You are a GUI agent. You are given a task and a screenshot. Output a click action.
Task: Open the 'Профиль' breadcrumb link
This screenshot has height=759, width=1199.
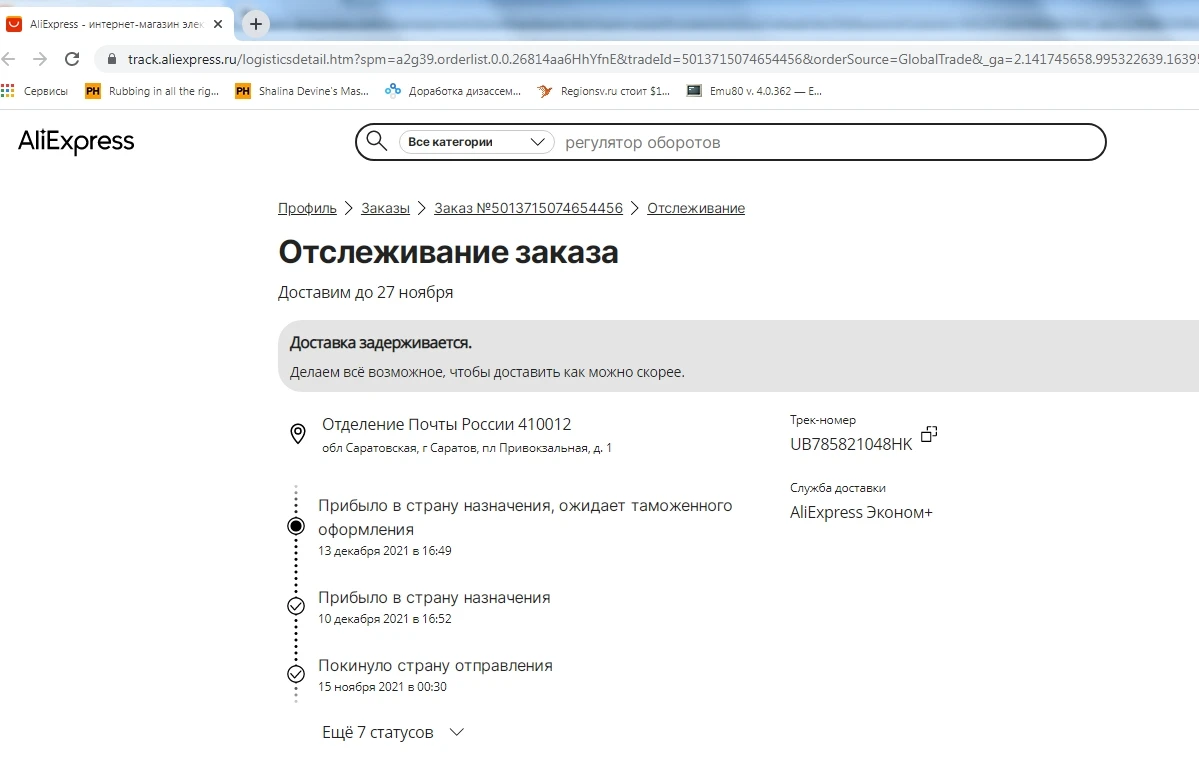tap(307, 208)
